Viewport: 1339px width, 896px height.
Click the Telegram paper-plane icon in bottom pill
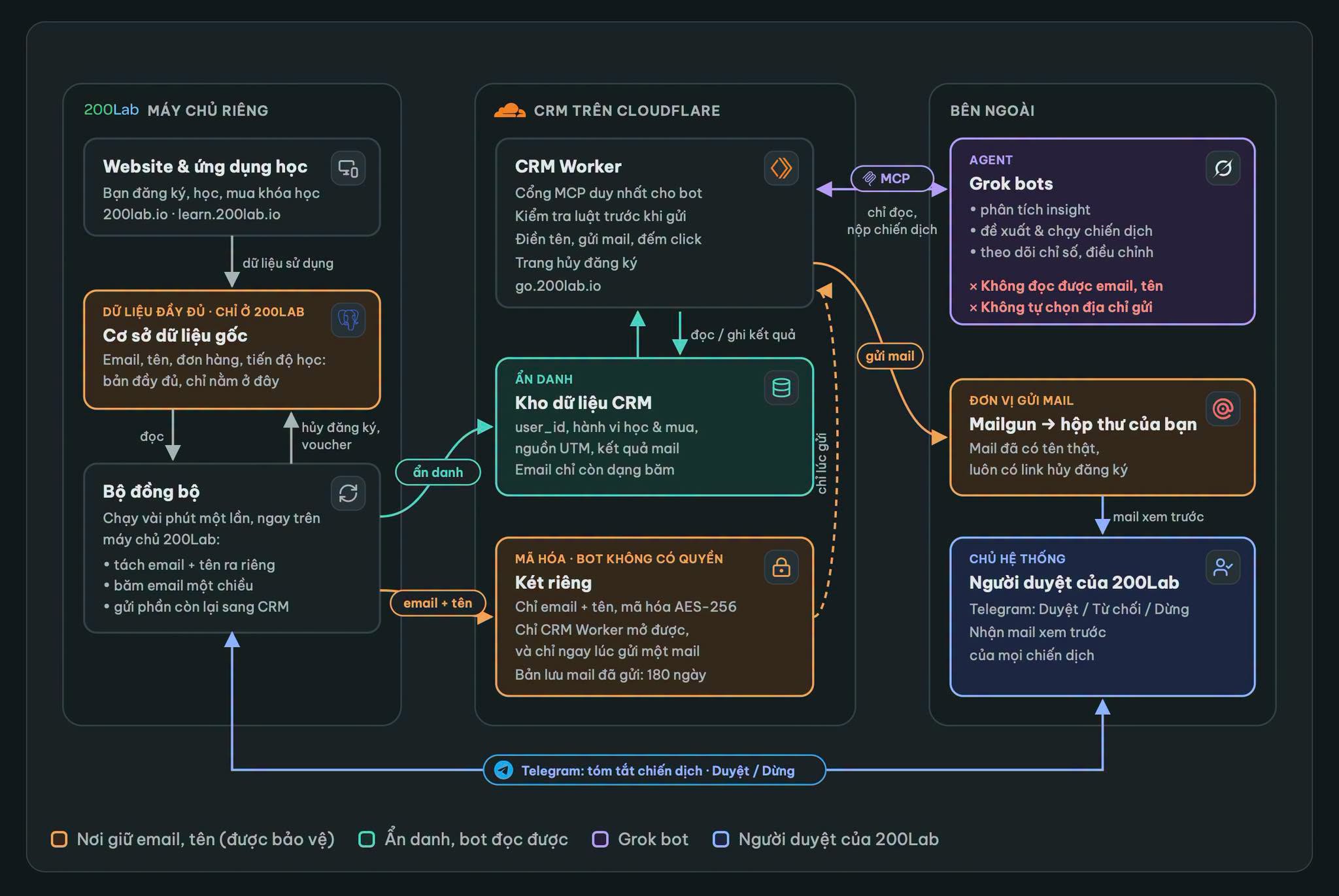[x=503, y=771]
